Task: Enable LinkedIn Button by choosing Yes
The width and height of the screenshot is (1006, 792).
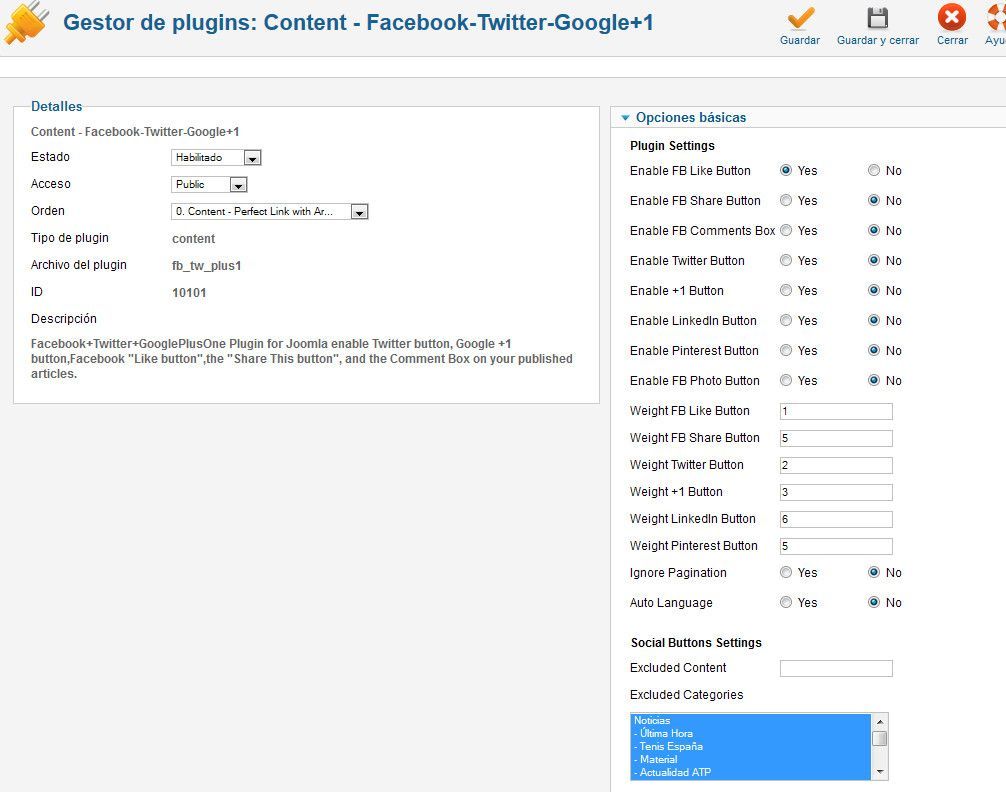Action: (786, 320)
